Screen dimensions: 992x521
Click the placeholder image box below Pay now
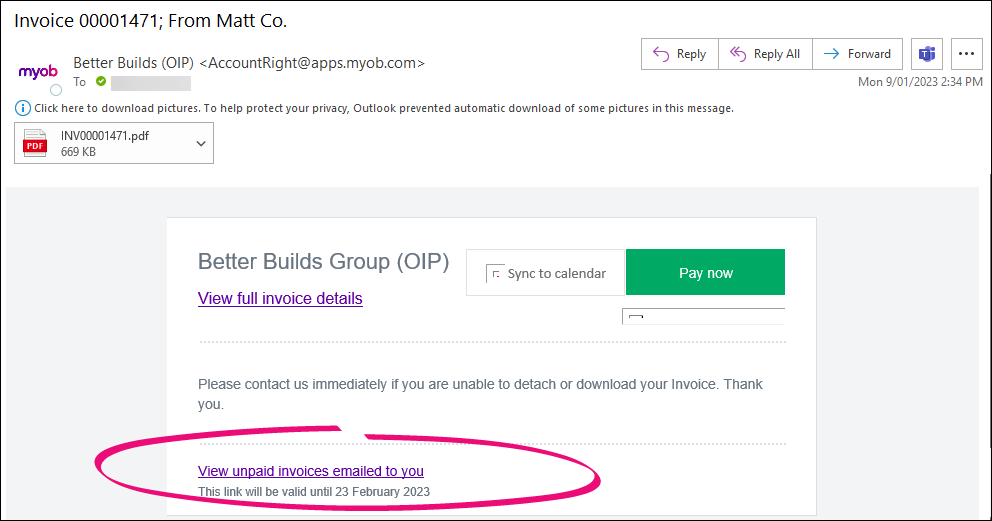[704, 316]
